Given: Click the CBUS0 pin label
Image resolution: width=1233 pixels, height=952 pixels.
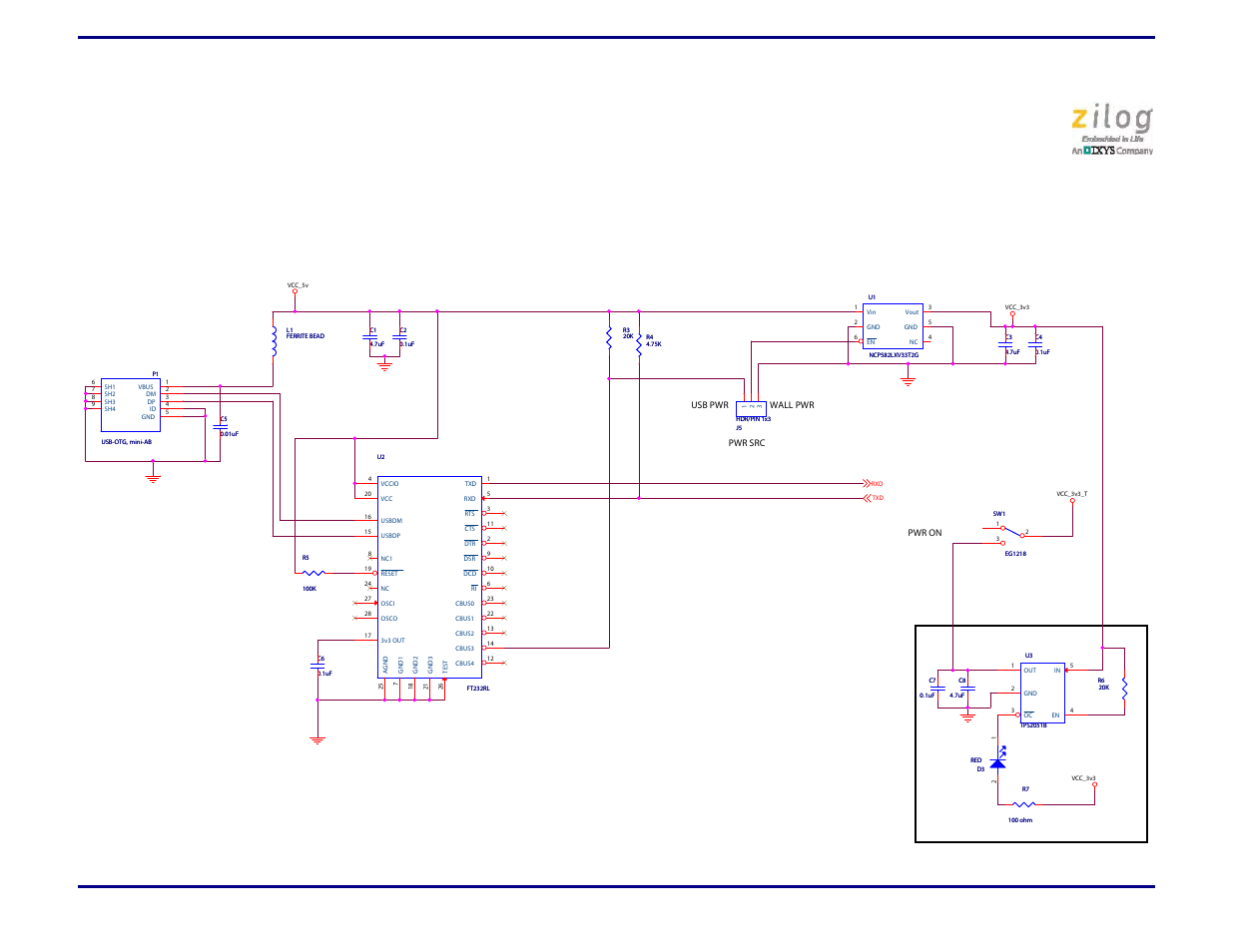Looking at the screenshot, I should coord(465,604).
